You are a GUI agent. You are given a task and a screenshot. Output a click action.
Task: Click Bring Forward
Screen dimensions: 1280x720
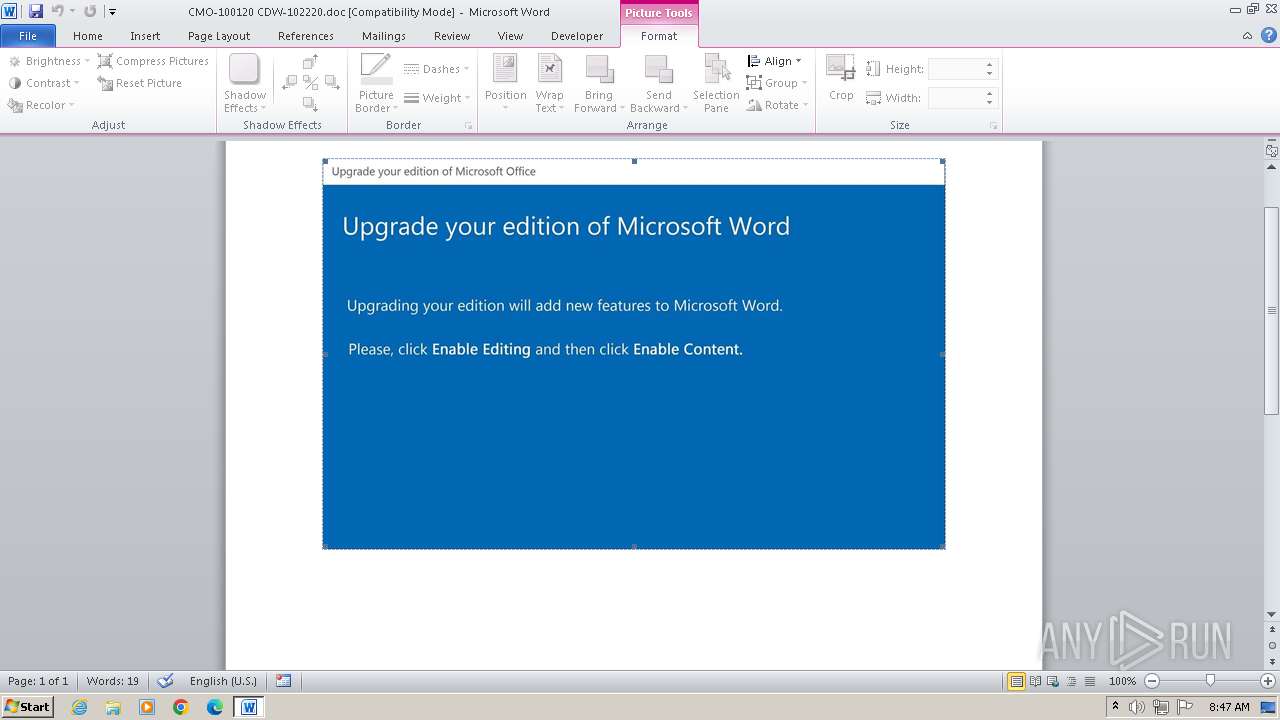coord(599,84)
